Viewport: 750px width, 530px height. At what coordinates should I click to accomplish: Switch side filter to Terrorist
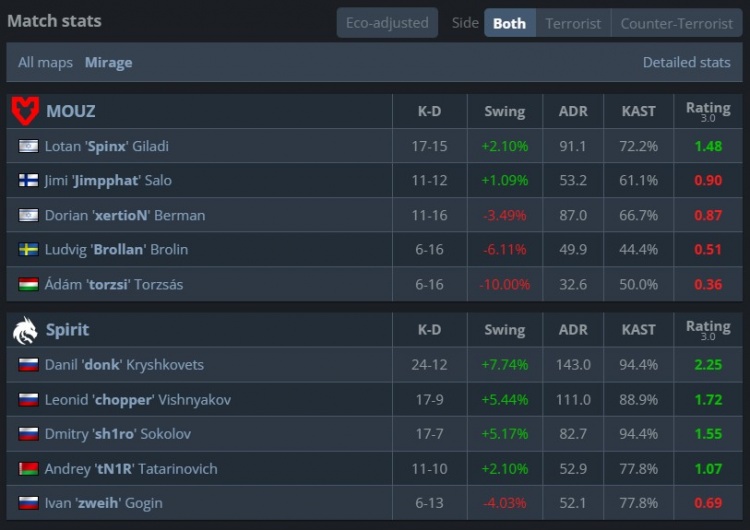(573, 23)
